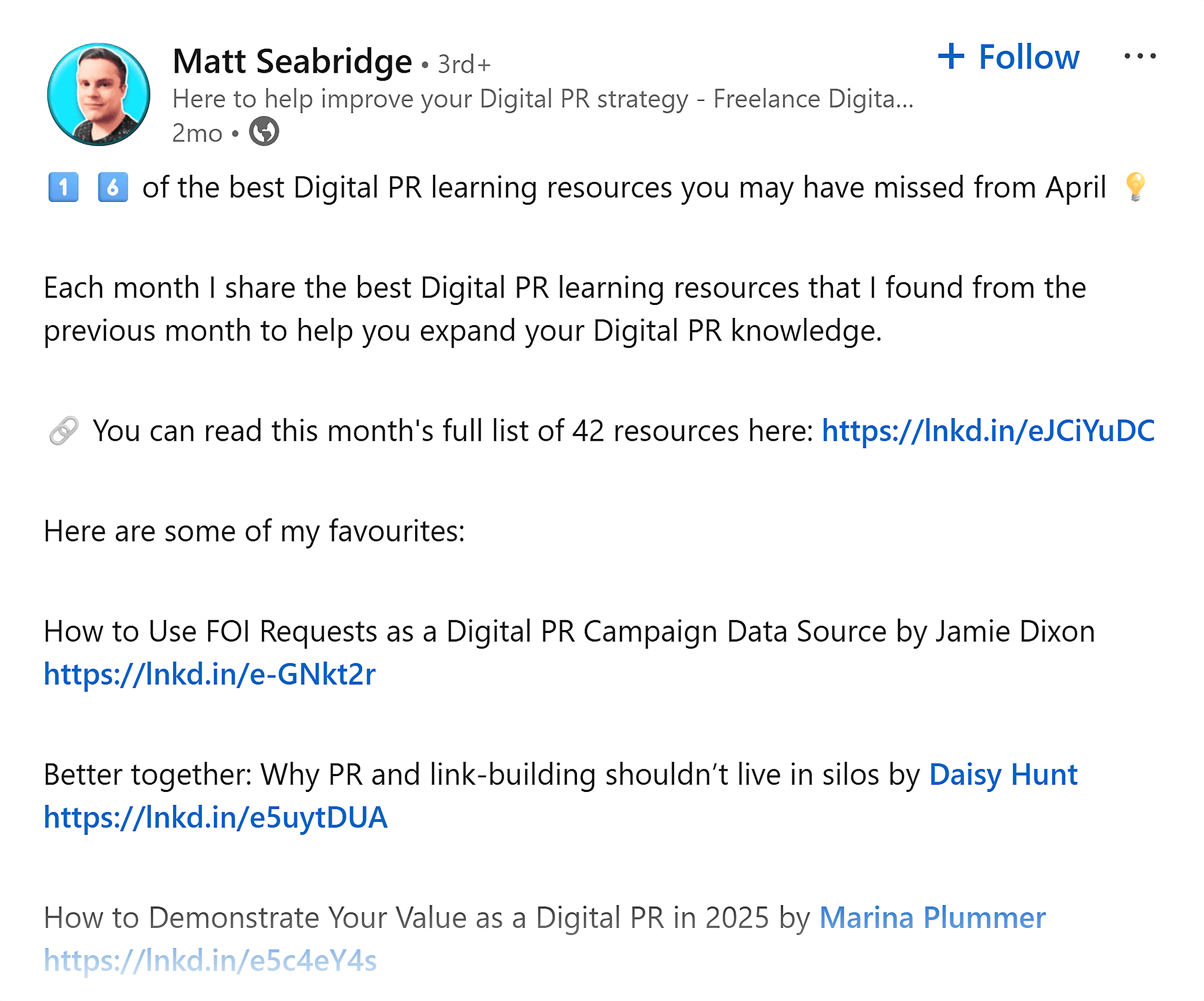Click Matt's headline about Digital PR strategy
The width and height of the screenshot is (1204, 1001).
[542, 98]
